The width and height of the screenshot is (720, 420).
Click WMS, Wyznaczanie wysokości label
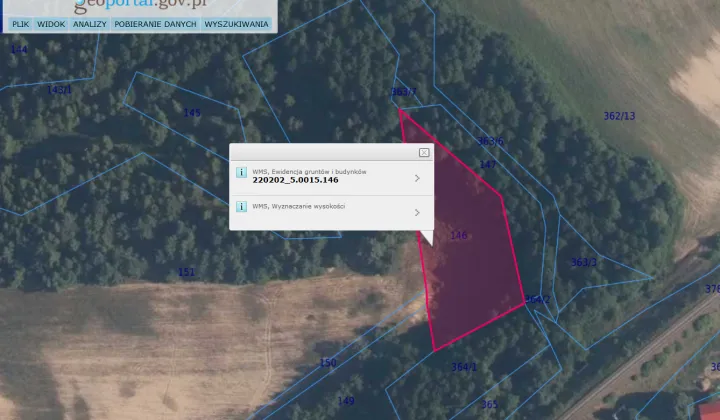tap(298, 206)
